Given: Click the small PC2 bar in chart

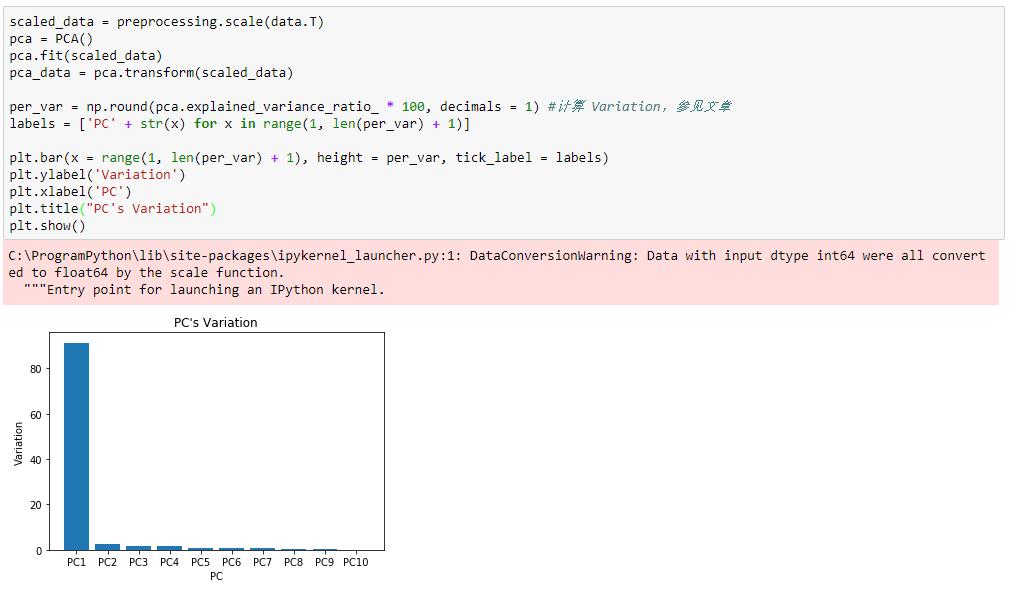Looking at the screenshot, I should point(107,547).
